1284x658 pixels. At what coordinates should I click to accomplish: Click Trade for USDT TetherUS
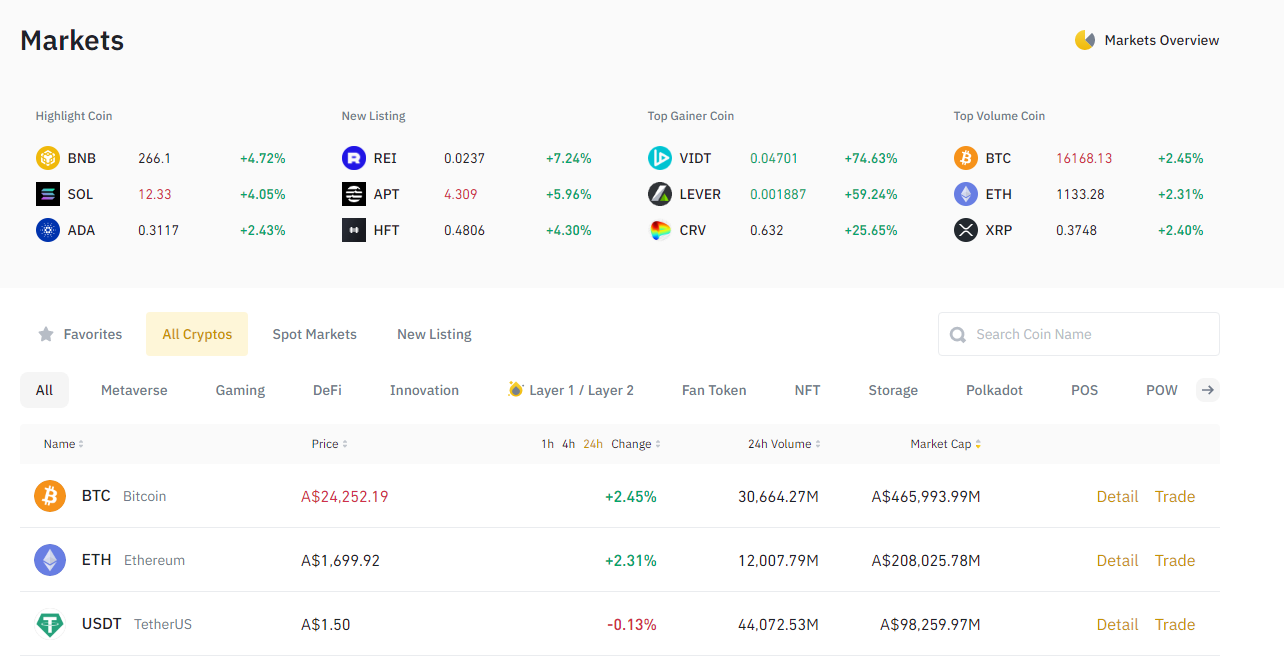[x=1175, y=624]
